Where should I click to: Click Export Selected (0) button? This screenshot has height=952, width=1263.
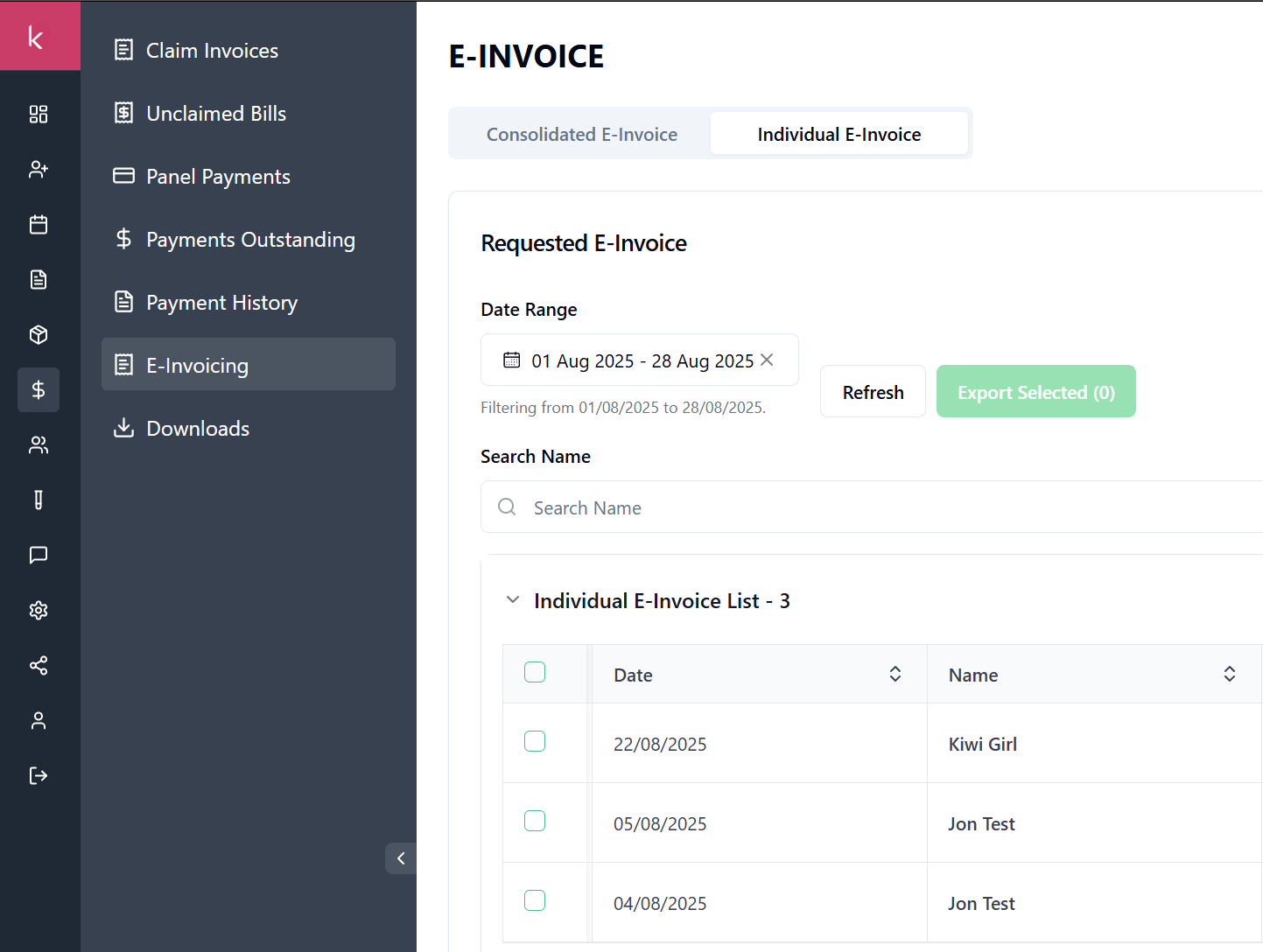pyautogui.click(x=1036, y=392)
